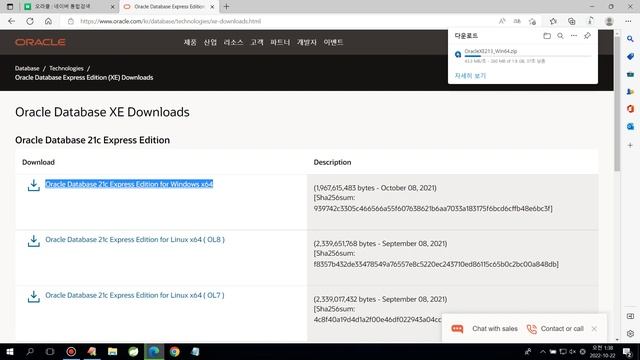Click the download arrow icon for Linux OL7
This screenshot has width=640, height=360.
click(x=33, y=296)
